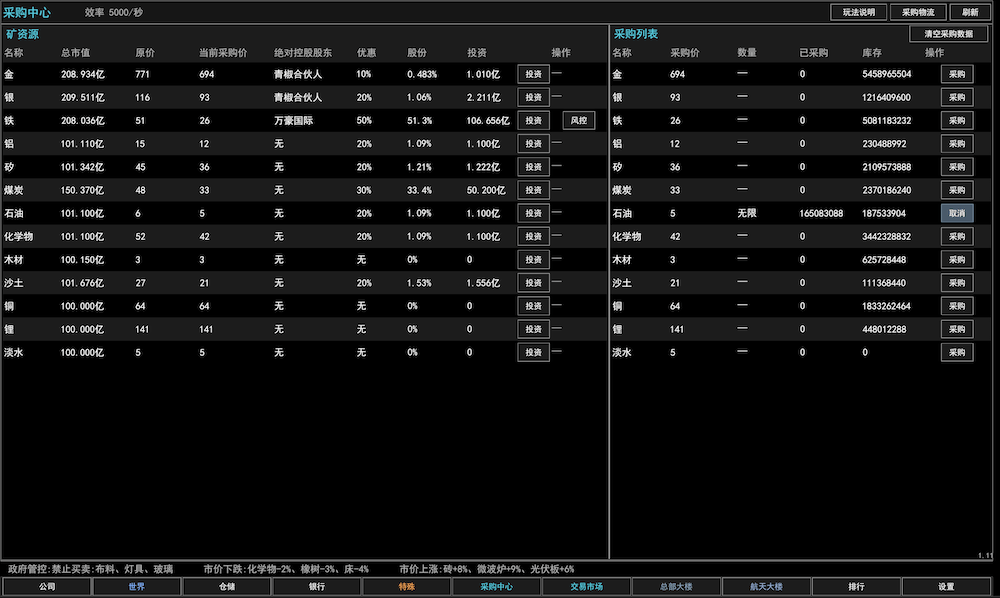Click 投资 for 锂

[533, 329]
